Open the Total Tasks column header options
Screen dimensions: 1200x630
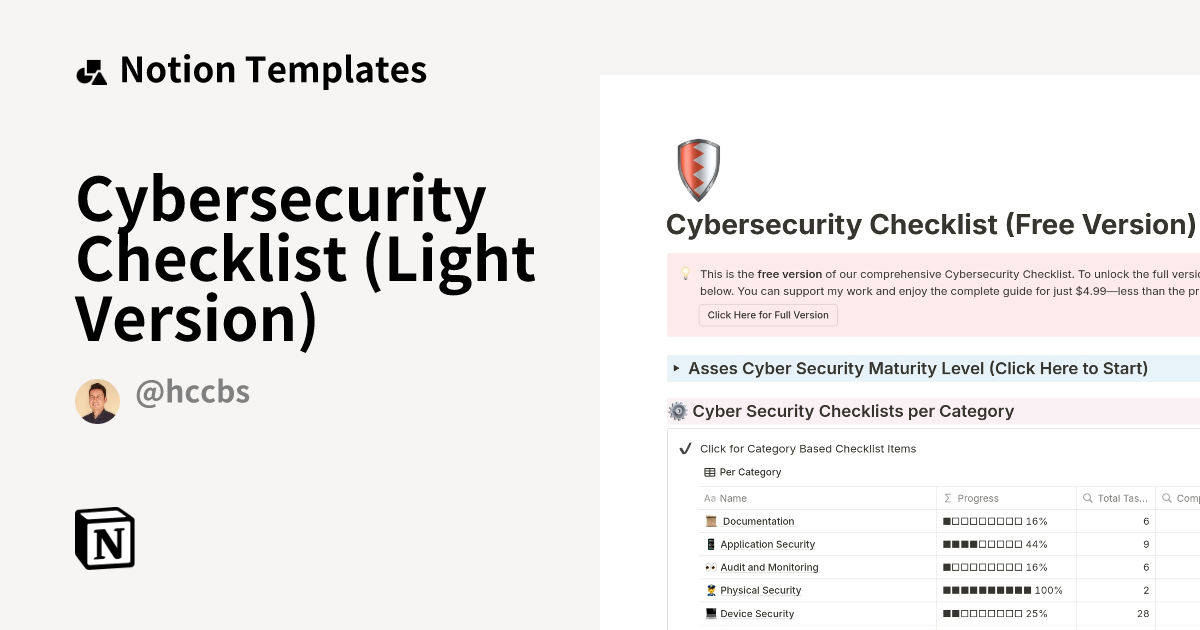coord(1115,498)
